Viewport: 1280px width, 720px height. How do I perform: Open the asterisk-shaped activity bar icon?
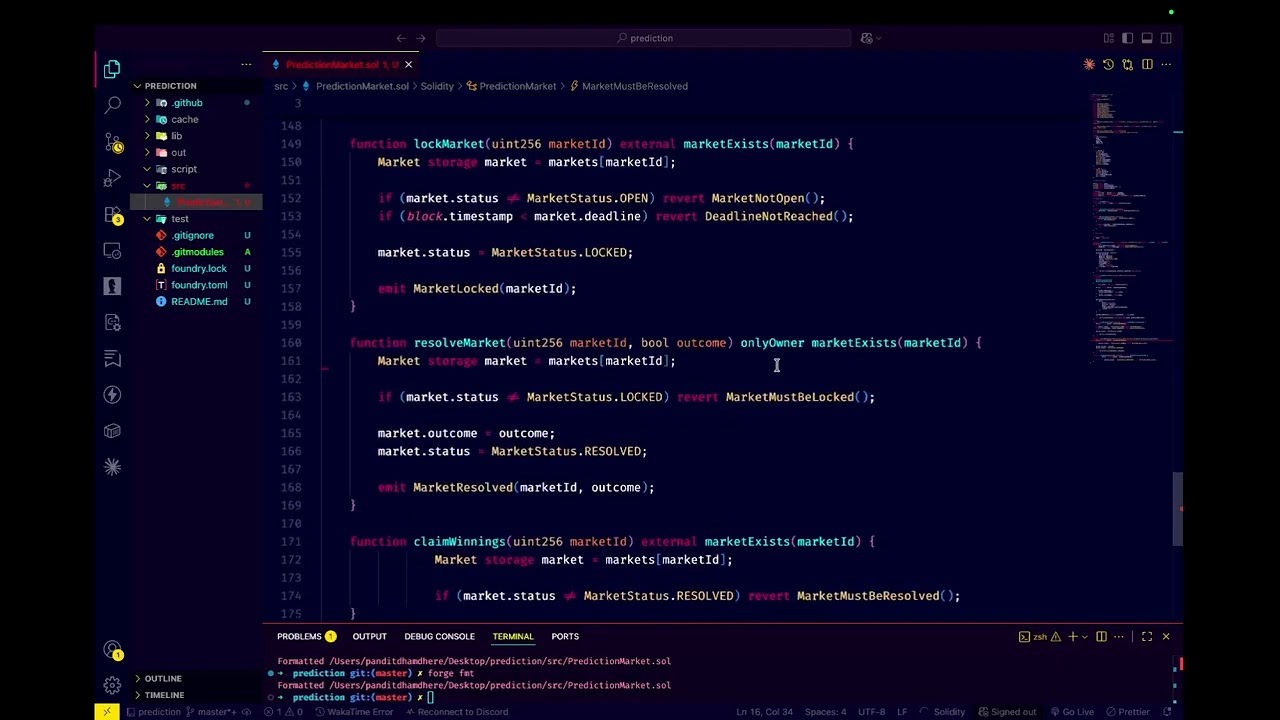coord(112,467)
